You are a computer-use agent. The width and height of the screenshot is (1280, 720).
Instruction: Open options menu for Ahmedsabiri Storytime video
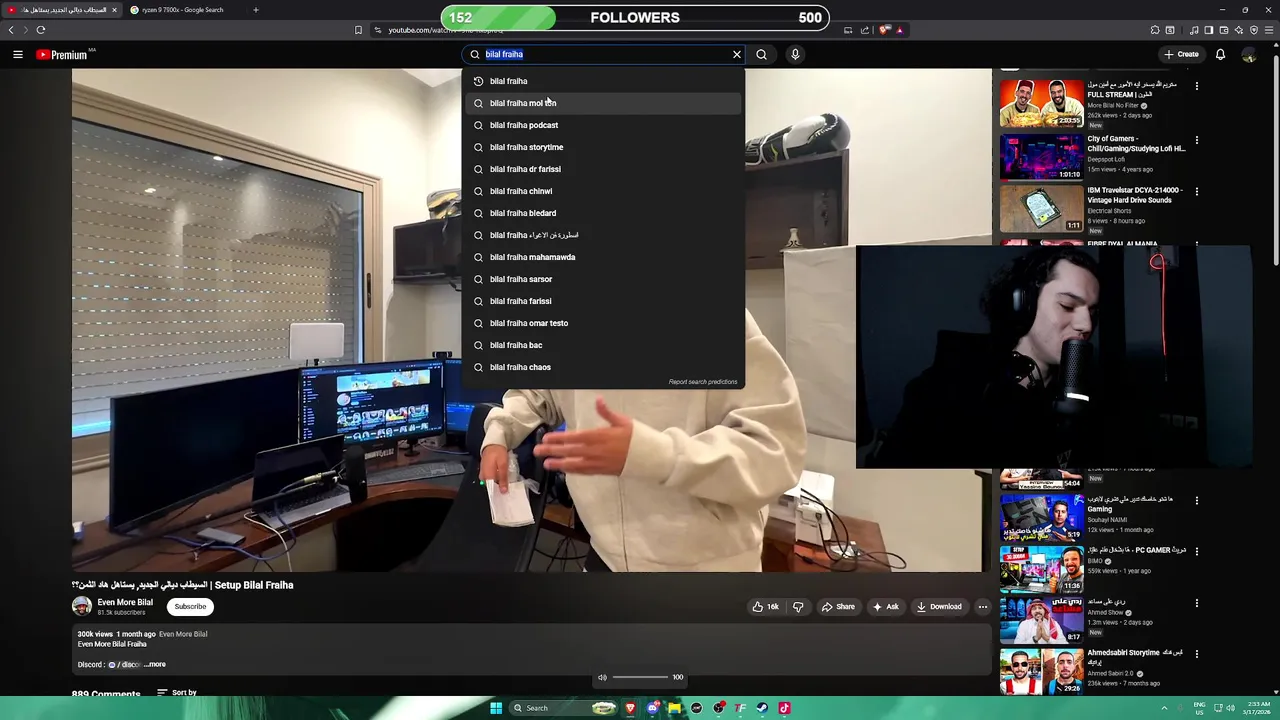click(x=1196, y=655)
